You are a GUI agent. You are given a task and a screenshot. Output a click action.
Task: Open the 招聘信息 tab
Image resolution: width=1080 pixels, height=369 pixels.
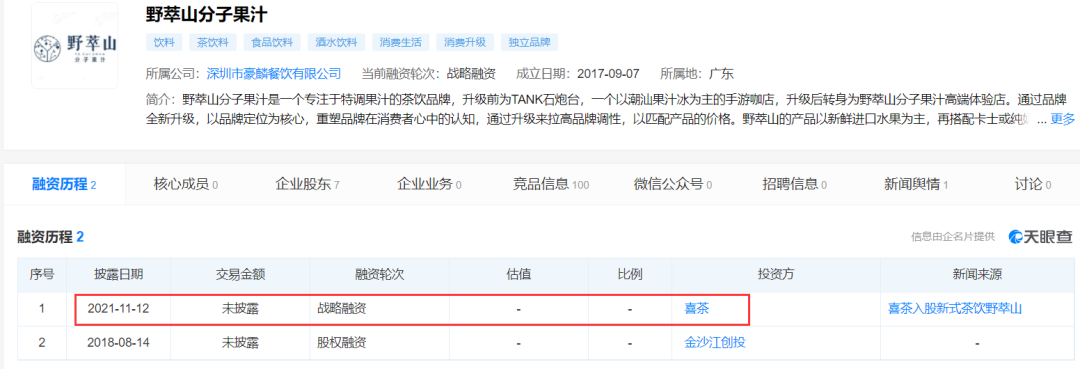pos(795,184)
